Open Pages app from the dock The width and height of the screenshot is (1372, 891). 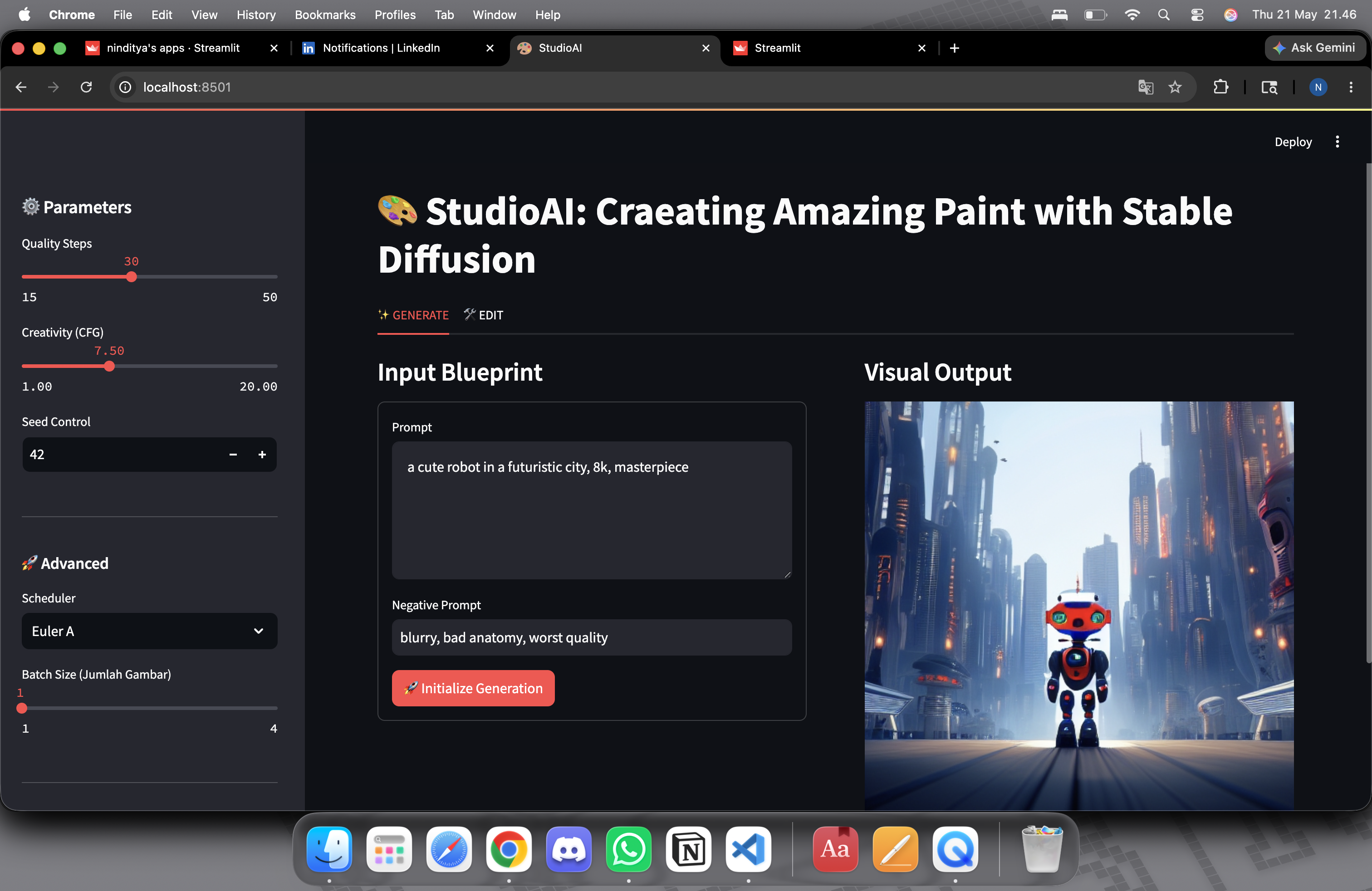click(895, 850)
